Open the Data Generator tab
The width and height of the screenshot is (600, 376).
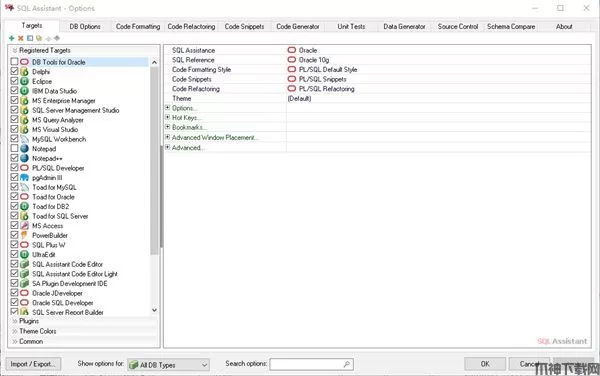pos(404,26)
